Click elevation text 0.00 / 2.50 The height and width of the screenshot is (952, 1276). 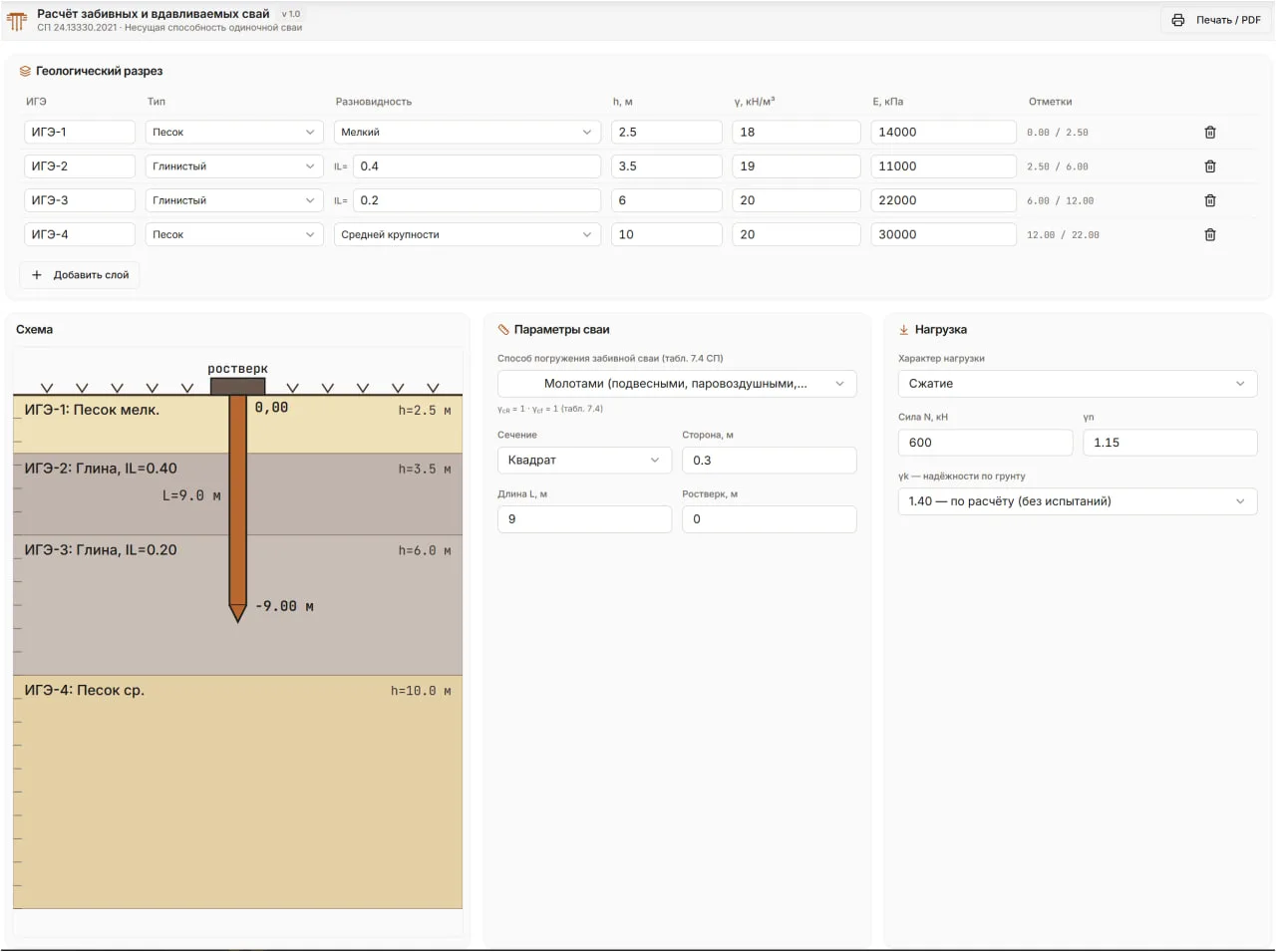click(x=1058, y=133)
